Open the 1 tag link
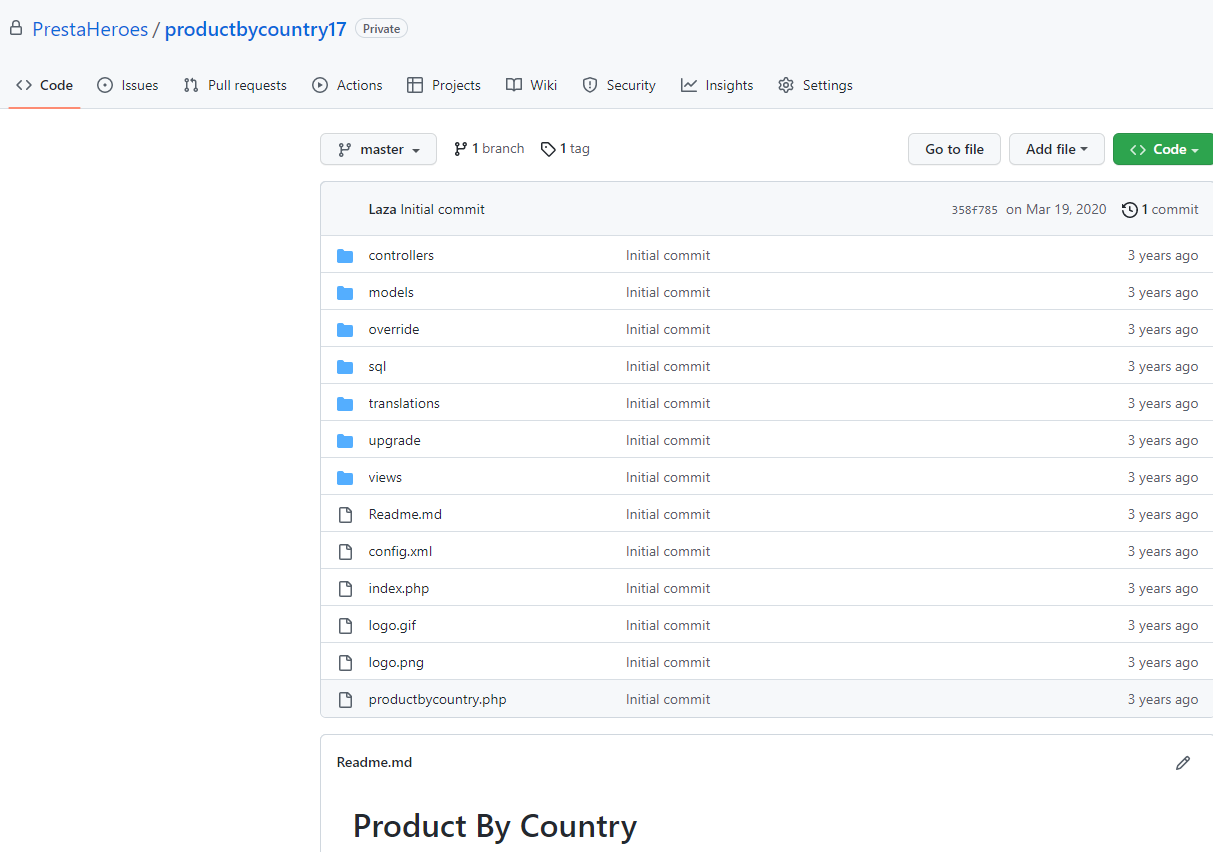 (565, 149)
